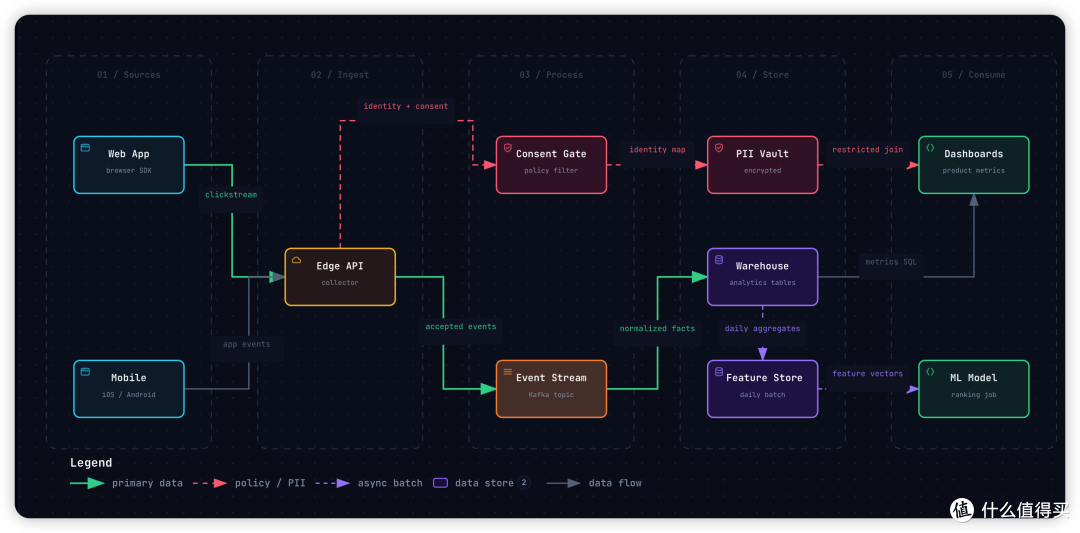The width and height of the screenshot is (1080, 533).
Task: Click the 'identity map' edge label
Action: click(x=657, y=150)
